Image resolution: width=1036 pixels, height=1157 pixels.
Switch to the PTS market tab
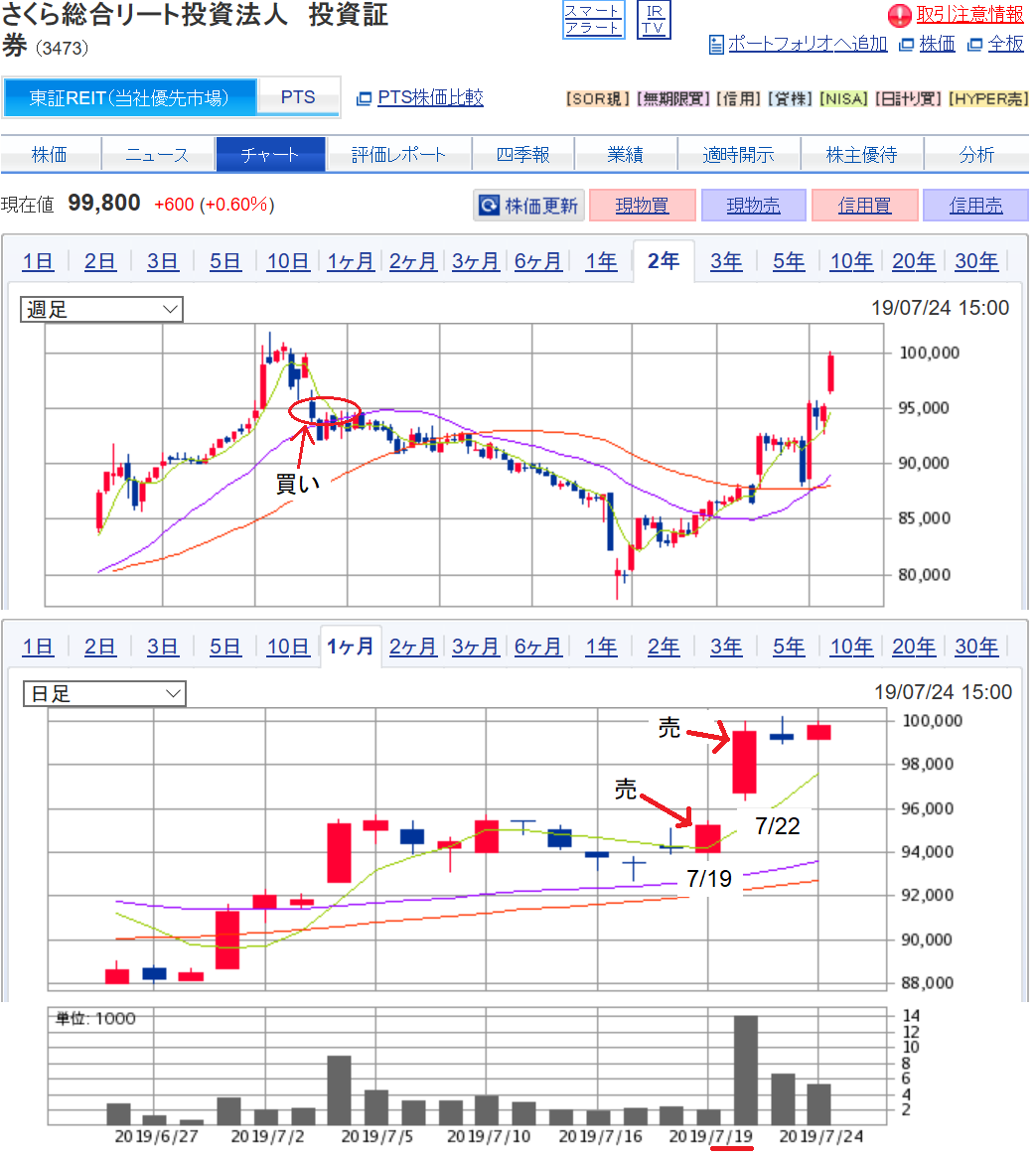298,97
